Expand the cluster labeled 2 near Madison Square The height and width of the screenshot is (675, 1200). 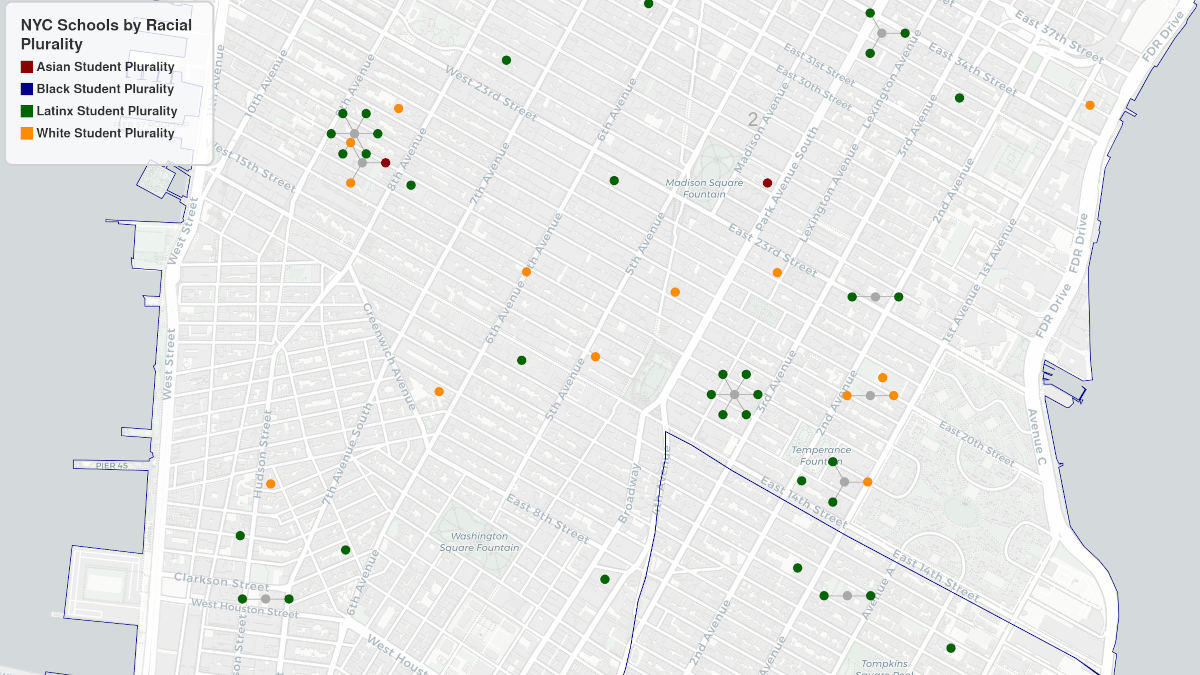click(x=751, y=119)
